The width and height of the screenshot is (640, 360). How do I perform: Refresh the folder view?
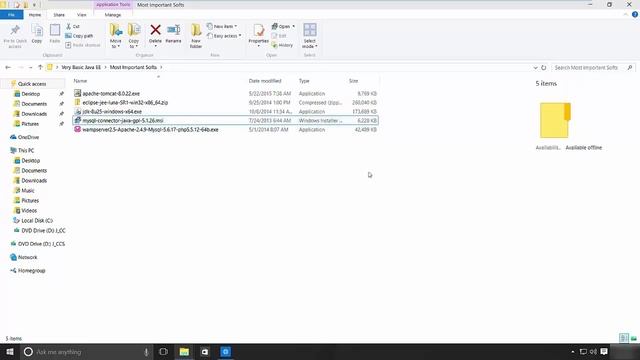(544, 68)
